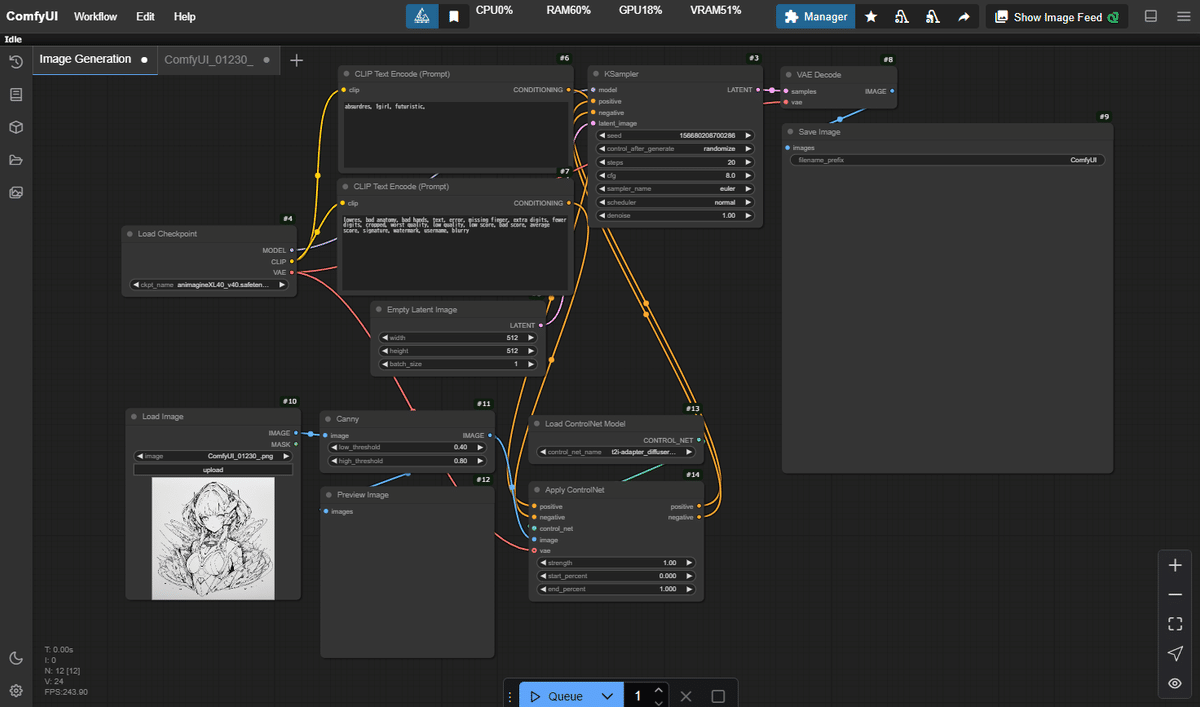1200x707 pixels.
Task: Open the hamburger menu top right
Action: pos(1183,16)
